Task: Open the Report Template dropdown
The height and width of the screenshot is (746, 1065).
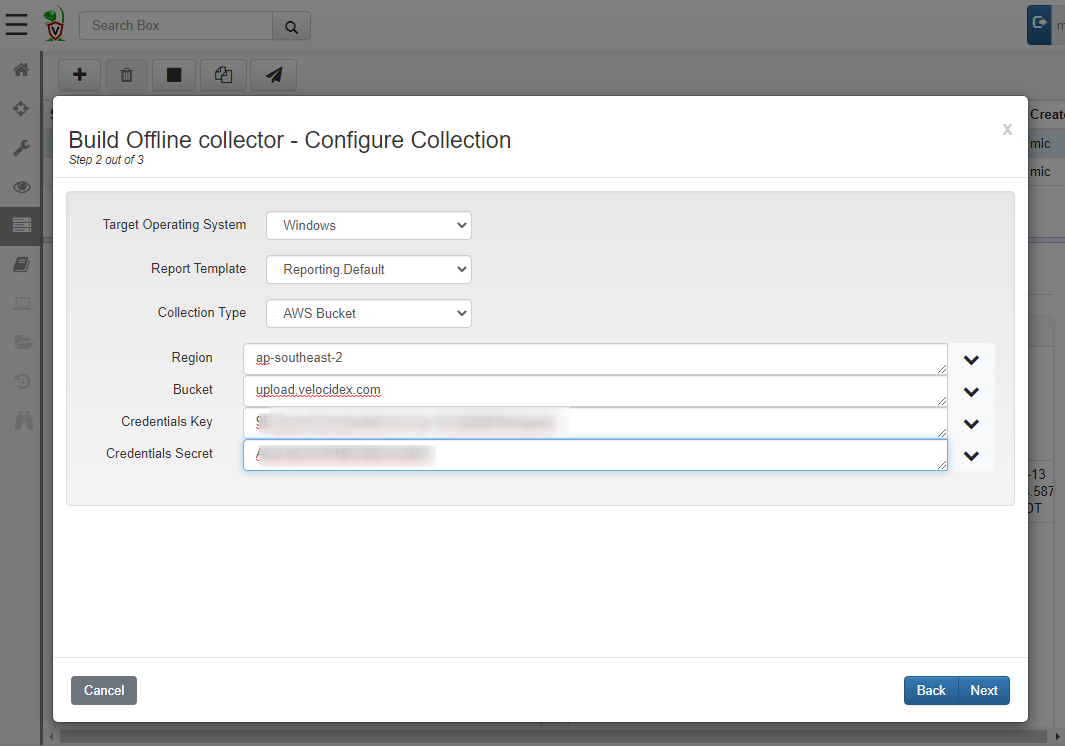Action: point(368,269)
